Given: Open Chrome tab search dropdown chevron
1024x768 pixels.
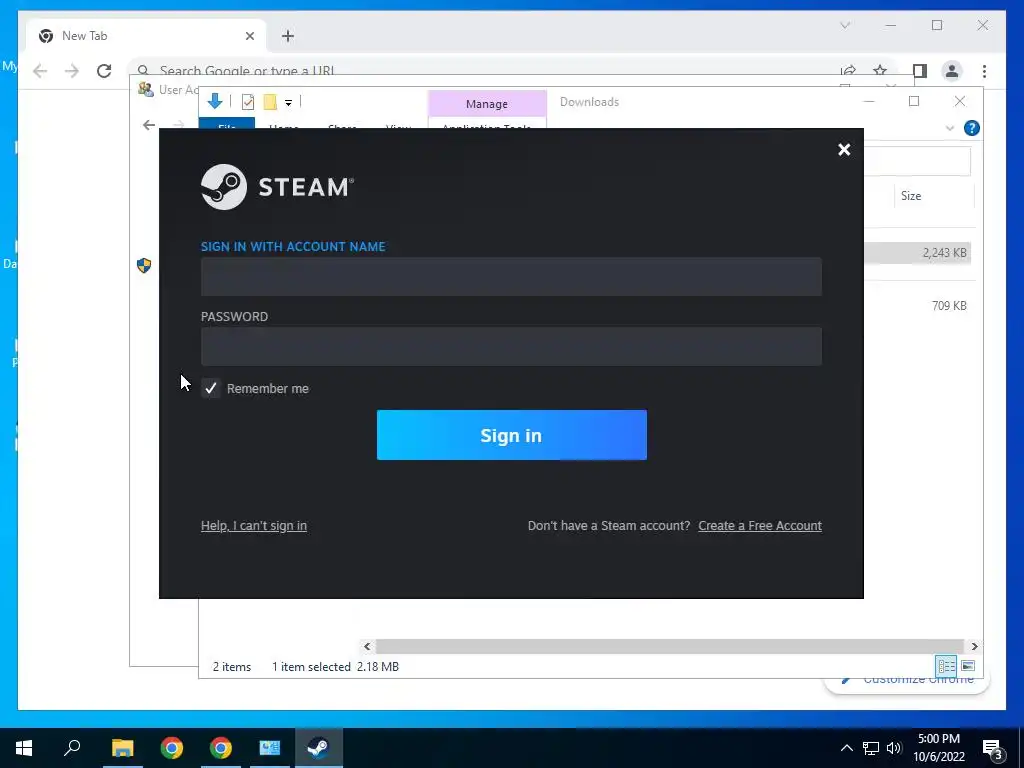Looking at the screenshot, I should click(x=844, y=25).
